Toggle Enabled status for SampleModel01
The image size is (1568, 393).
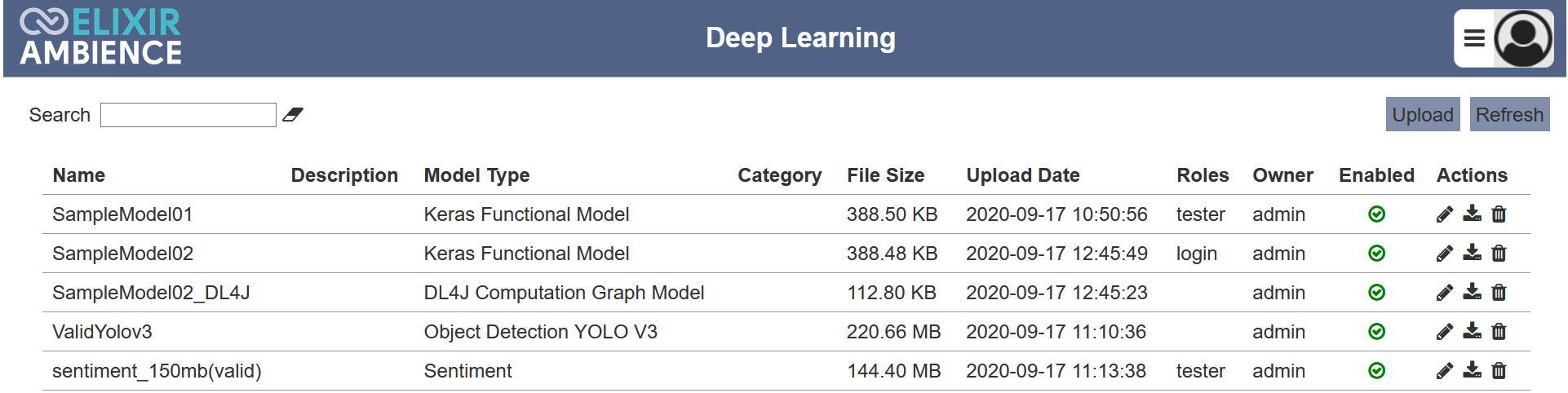tap(1376, 214)
